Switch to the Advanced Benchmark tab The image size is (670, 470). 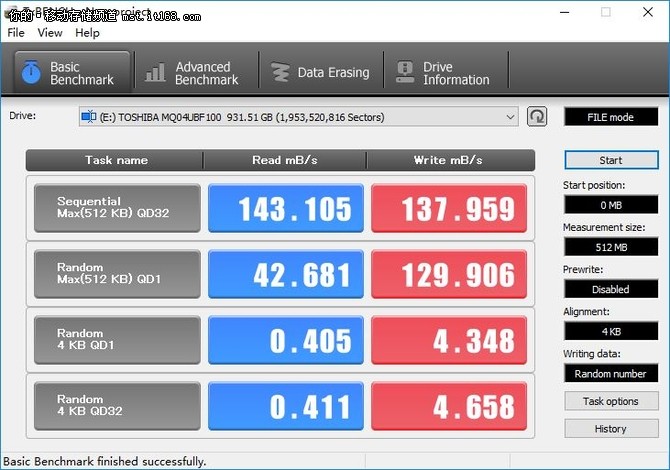[196, 73]
